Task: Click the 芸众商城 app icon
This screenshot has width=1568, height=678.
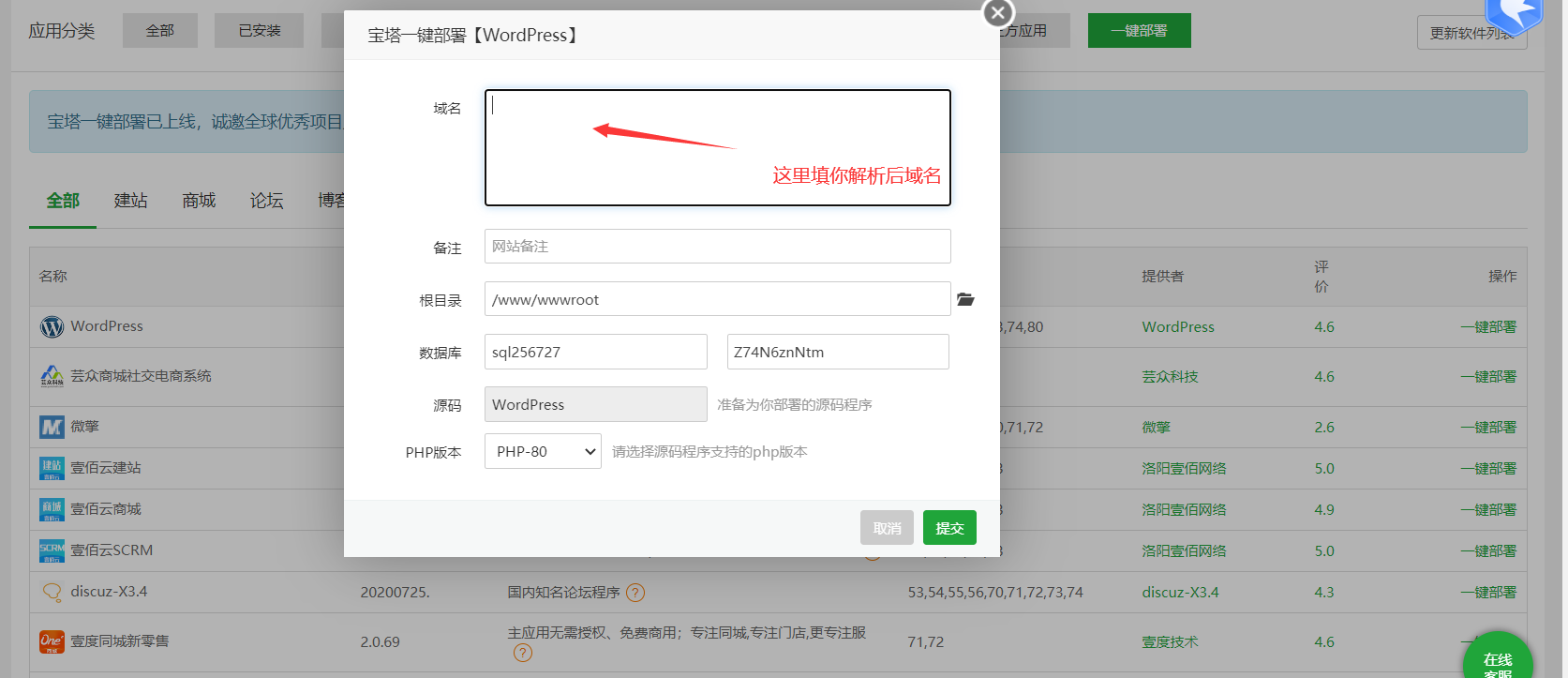Action: (52, 376)
